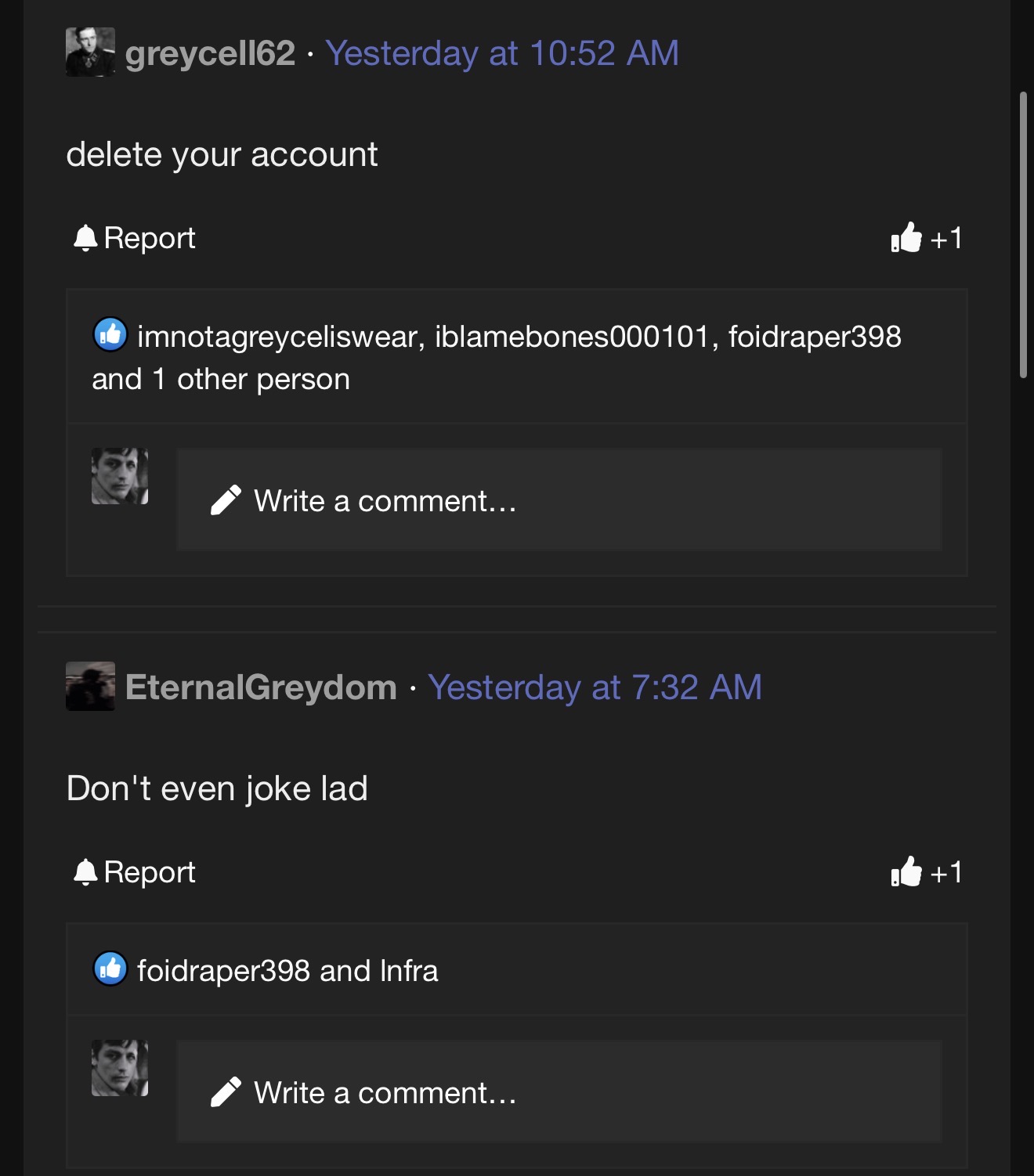Open Infra's profile from second post's likes

408,971
